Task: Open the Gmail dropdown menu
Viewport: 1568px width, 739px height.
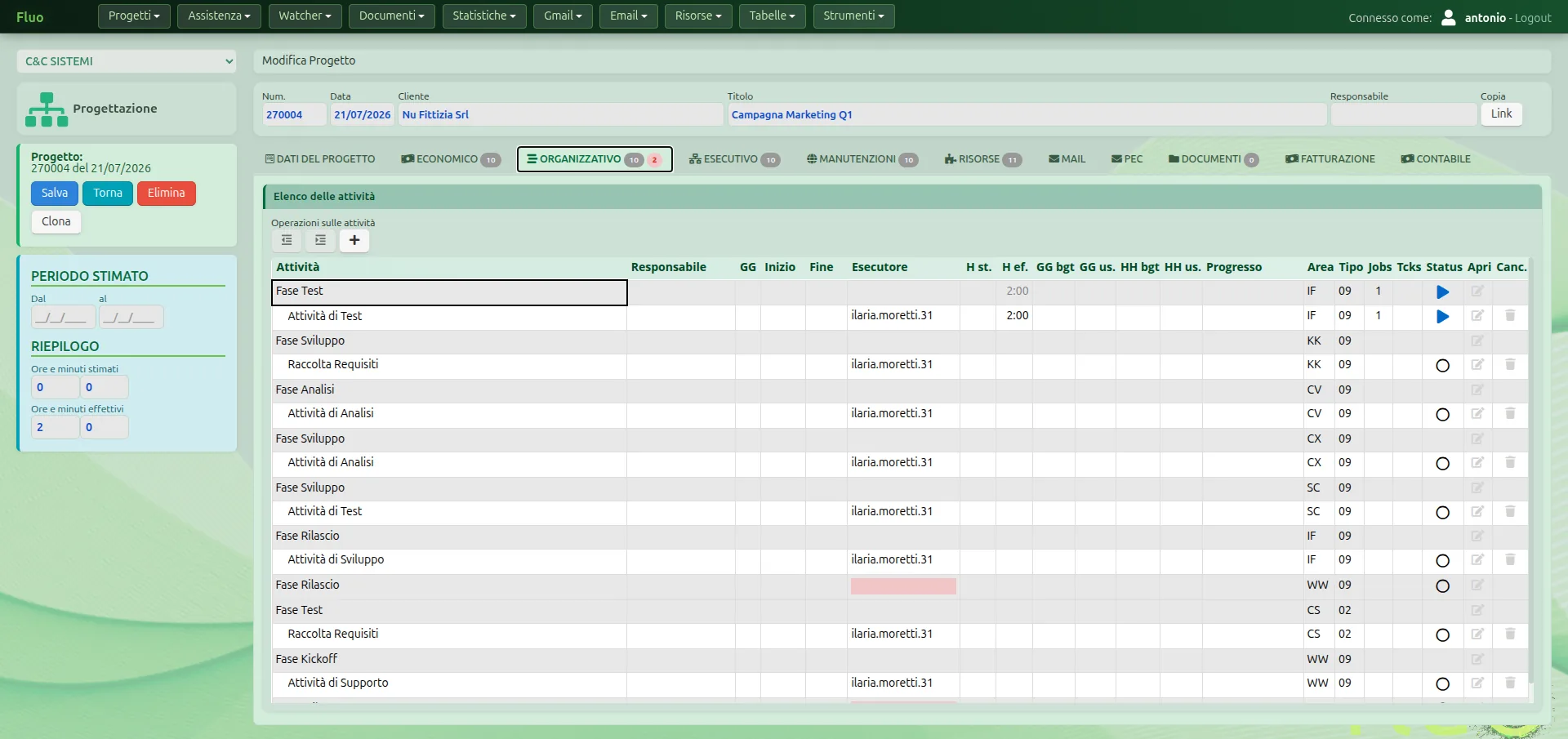Action: 563,16
